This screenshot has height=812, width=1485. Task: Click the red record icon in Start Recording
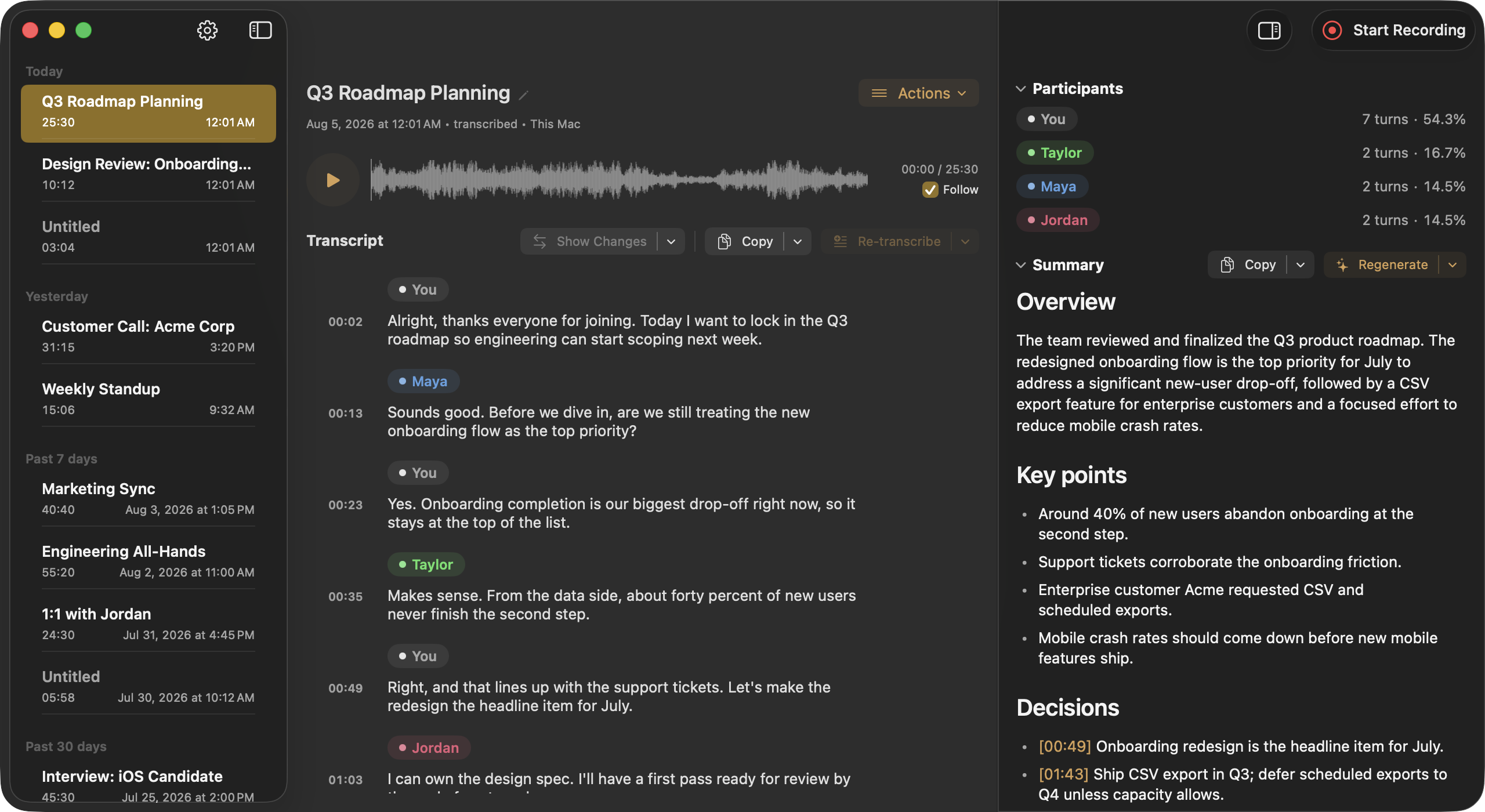1332,30
